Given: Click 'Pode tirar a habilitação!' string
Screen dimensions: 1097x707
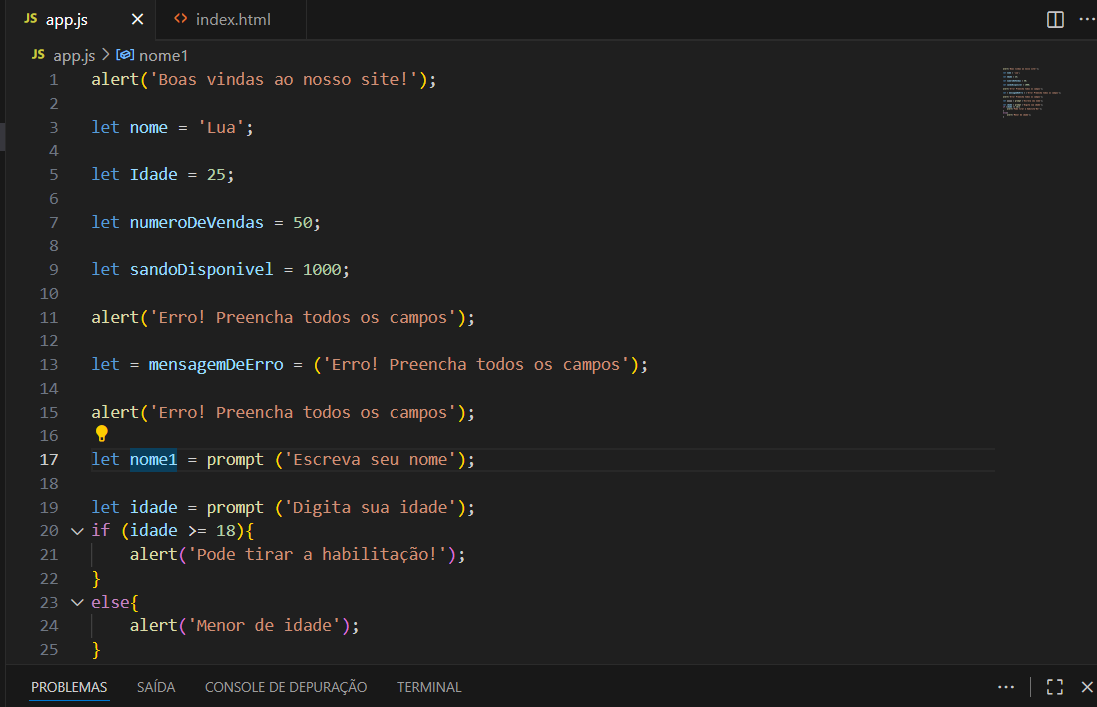Looking at the screenshot, I should pos(318,555).
